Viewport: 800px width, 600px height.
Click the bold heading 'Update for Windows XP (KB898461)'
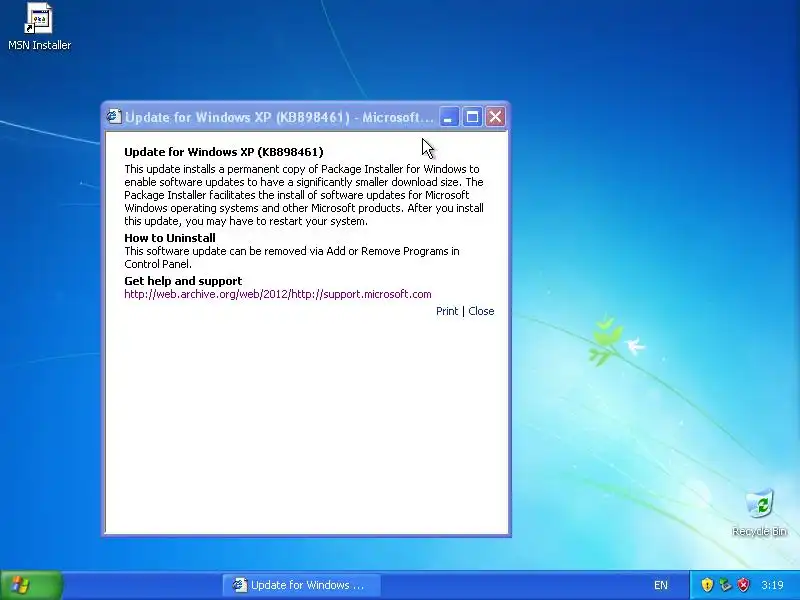click(224, 152)
